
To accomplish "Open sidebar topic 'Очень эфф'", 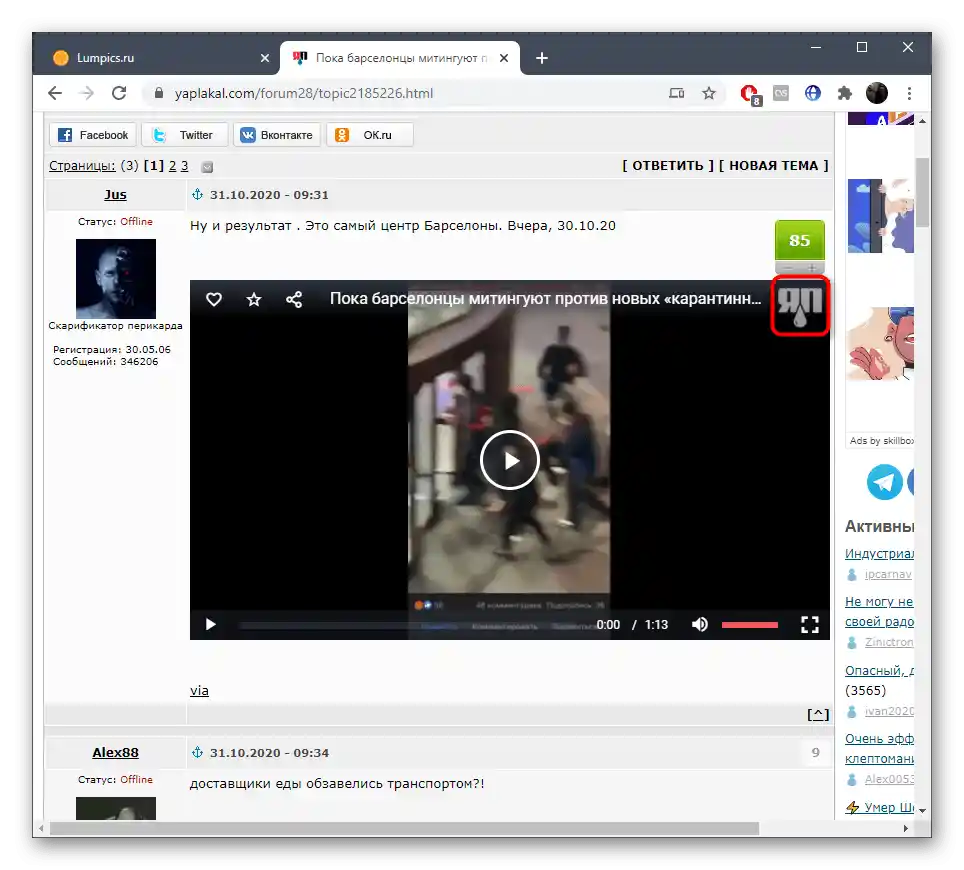I will [879, 738].
